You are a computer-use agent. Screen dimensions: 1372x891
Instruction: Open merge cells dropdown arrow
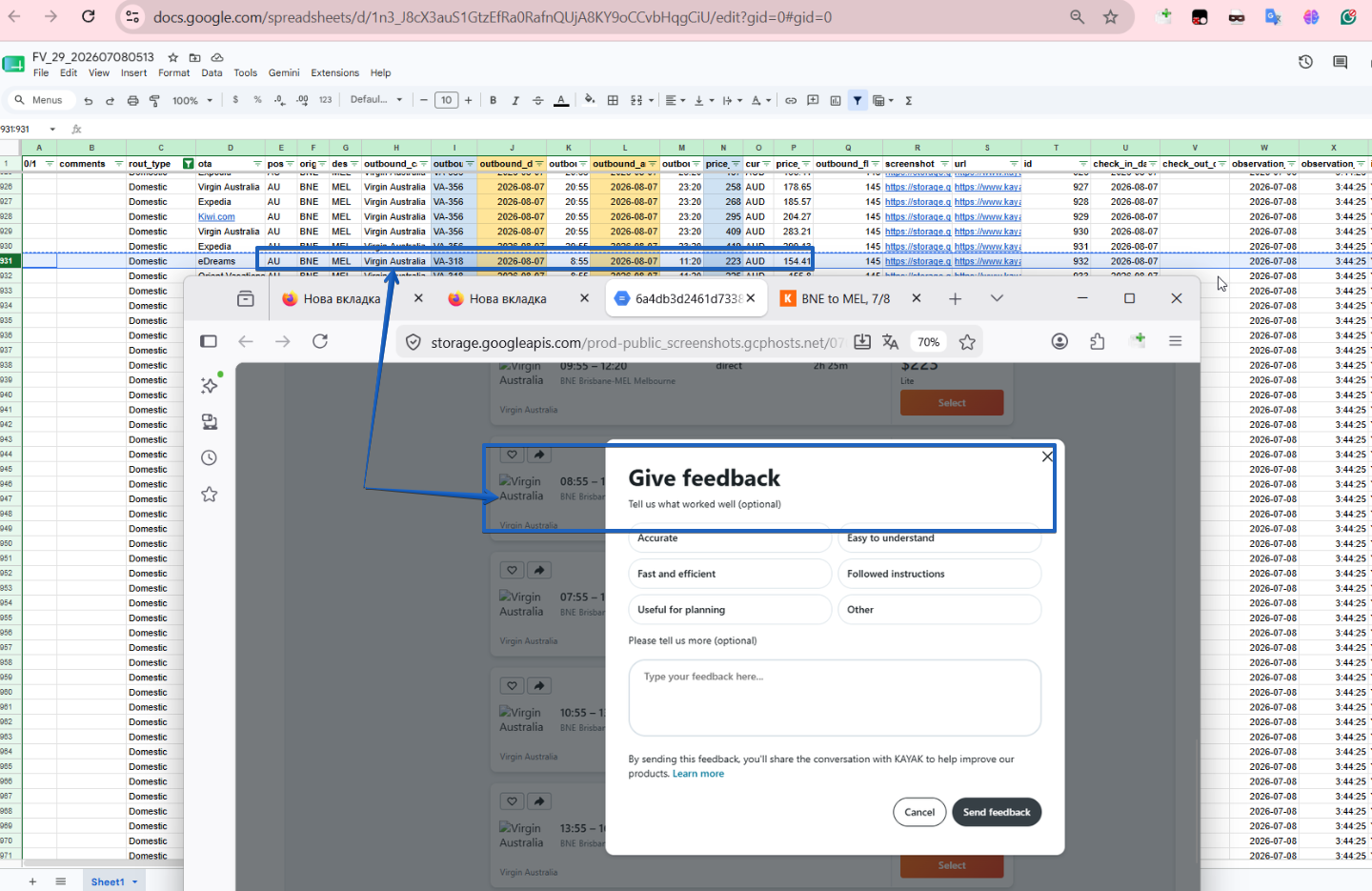pyautogui.click(x=652, y=100)
